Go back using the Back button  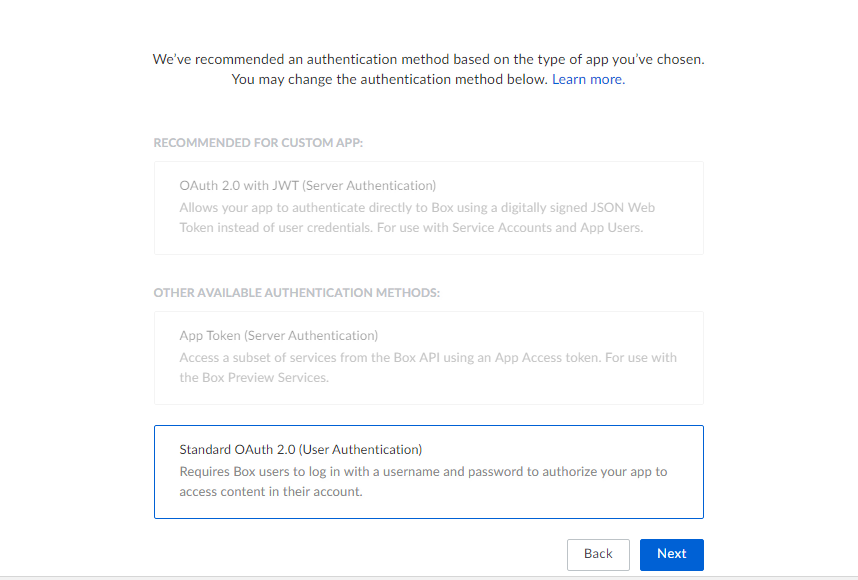598,554
